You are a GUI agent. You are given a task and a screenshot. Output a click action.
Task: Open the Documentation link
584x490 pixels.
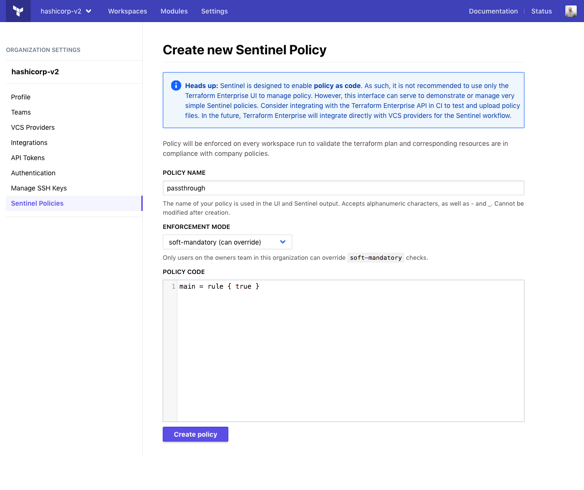[x=493, y=11]
